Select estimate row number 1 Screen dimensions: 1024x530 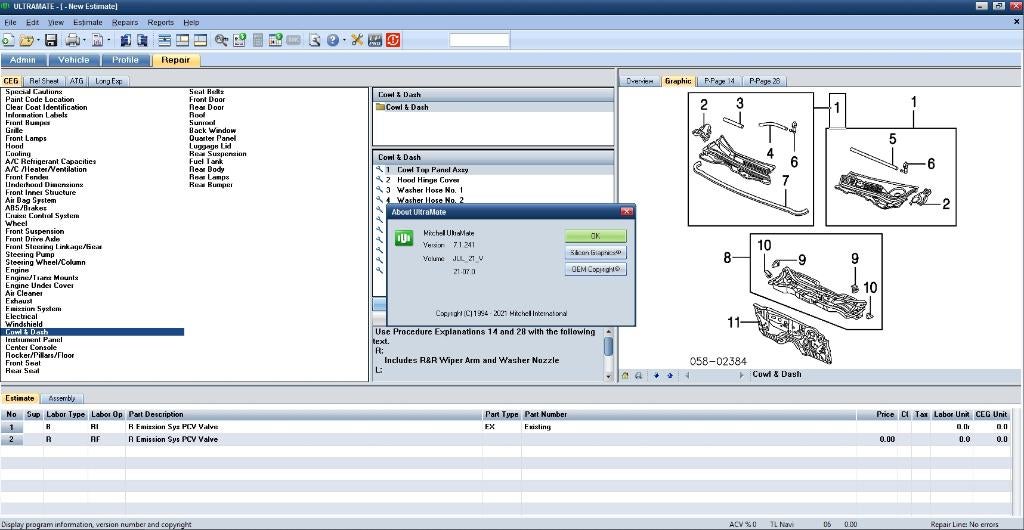[11, 427]
